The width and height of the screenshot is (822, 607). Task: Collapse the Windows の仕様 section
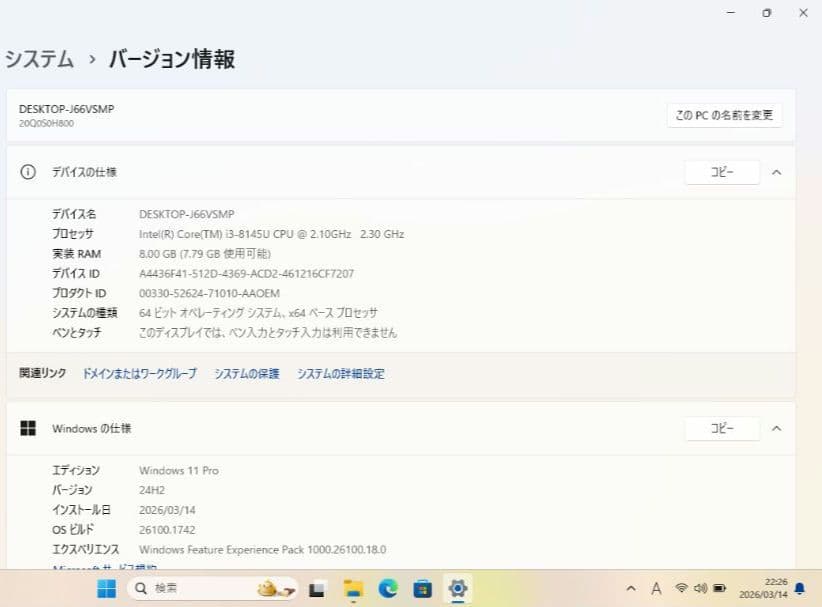778,428
